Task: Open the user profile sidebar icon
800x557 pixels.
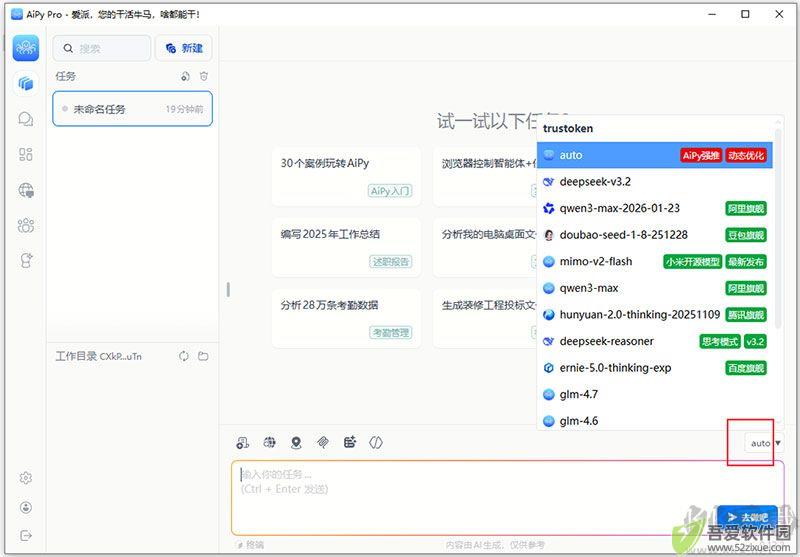Action: [26, 507]
